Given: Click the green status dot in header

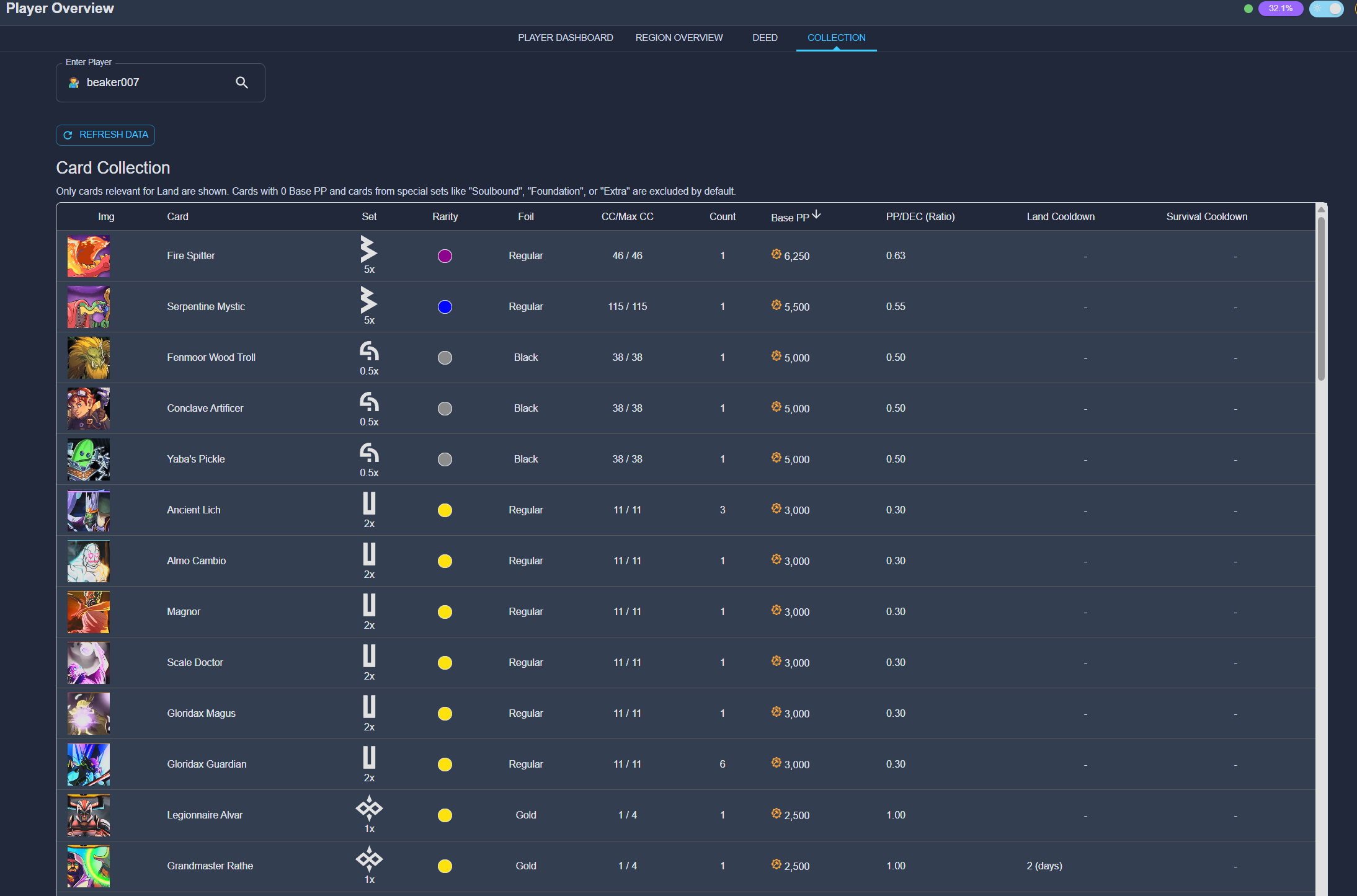Looking at the screenshot, I should (1248, 9).
